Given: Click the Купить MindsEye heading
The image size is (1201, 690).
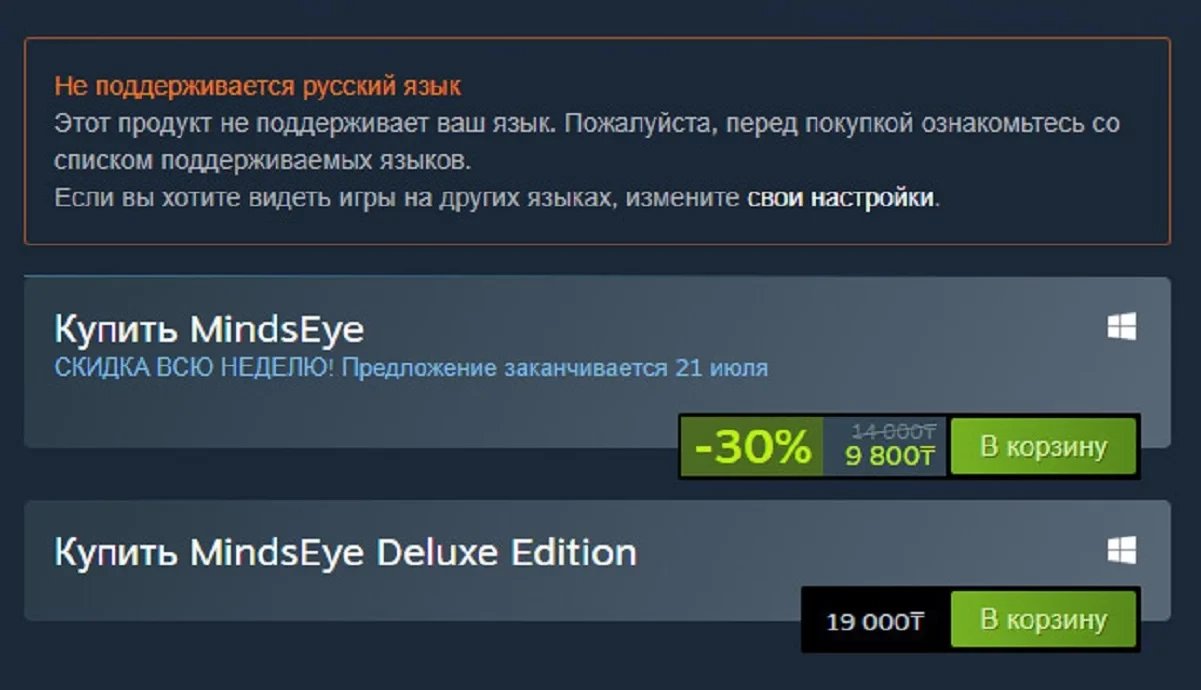Looking at the screenshot, I should pyautogui.click(x=209, y=328).
